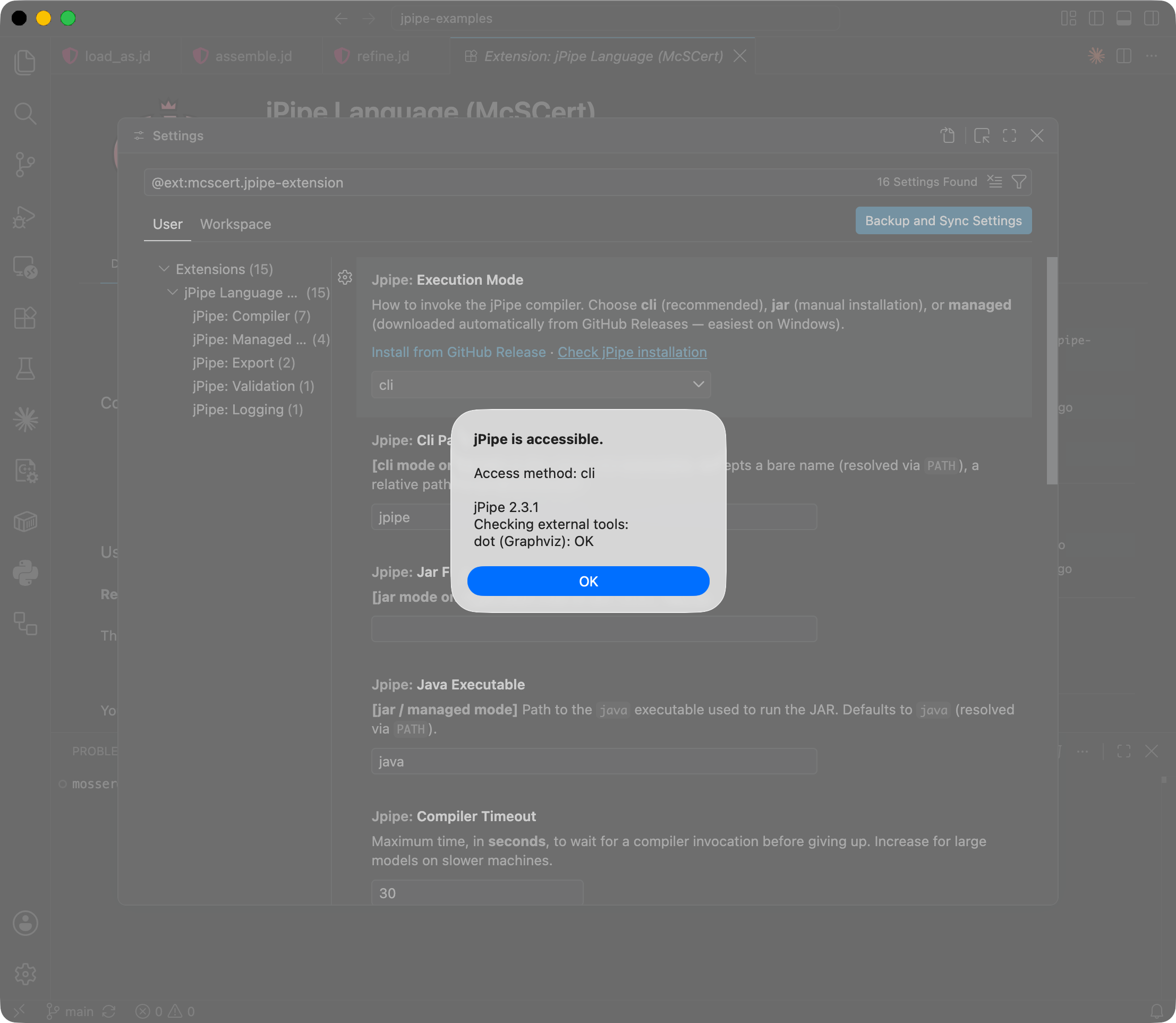
Task: Open the Python view in activity bar
Action: tap(25, 573)
